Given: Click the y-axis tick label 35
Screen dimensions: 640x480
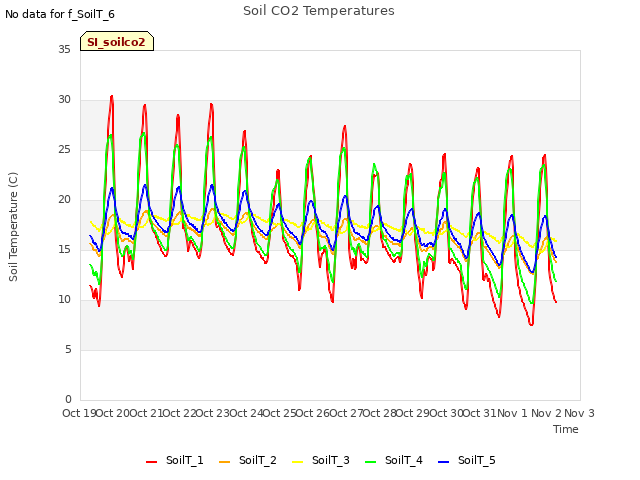Looking at the screenshot, I should [x=64, y=49].
